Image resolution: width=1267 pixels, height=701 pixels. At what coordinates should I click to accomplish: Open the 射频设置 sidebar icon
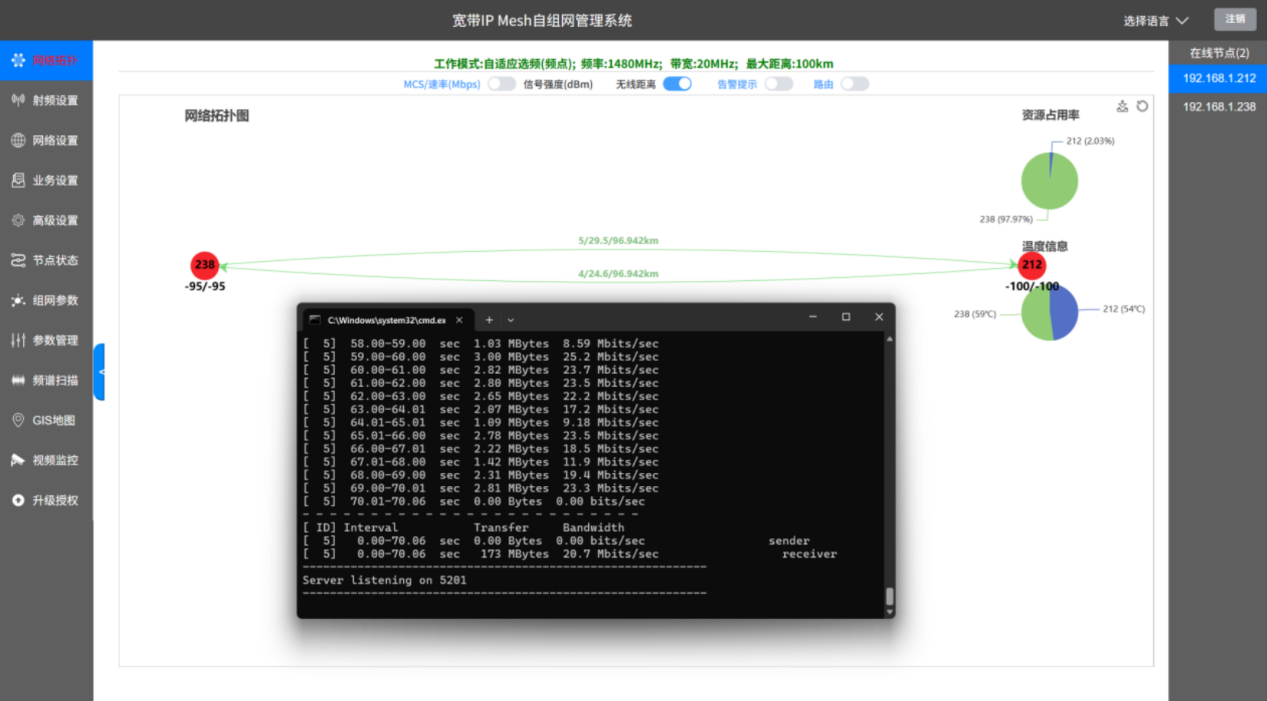click(x=18, y=100)
